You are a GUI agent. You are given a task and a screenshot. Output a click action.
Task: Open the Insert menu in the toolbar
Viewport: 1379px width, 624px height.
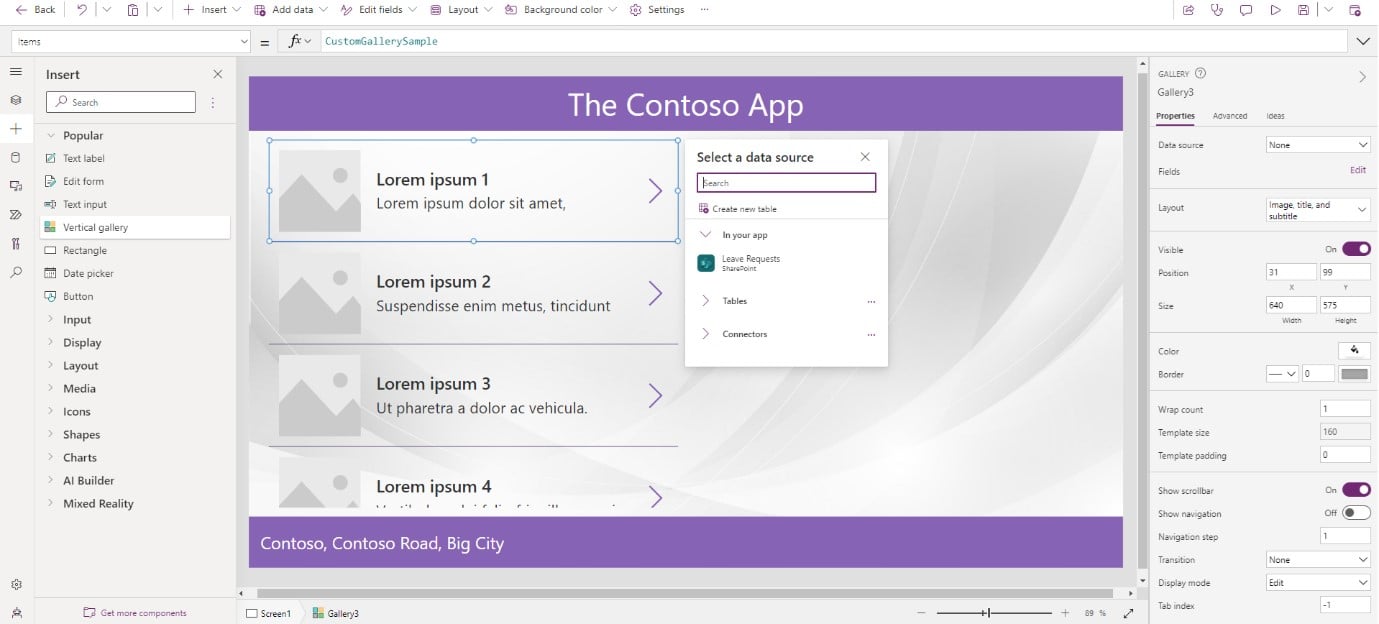[212, 10]
